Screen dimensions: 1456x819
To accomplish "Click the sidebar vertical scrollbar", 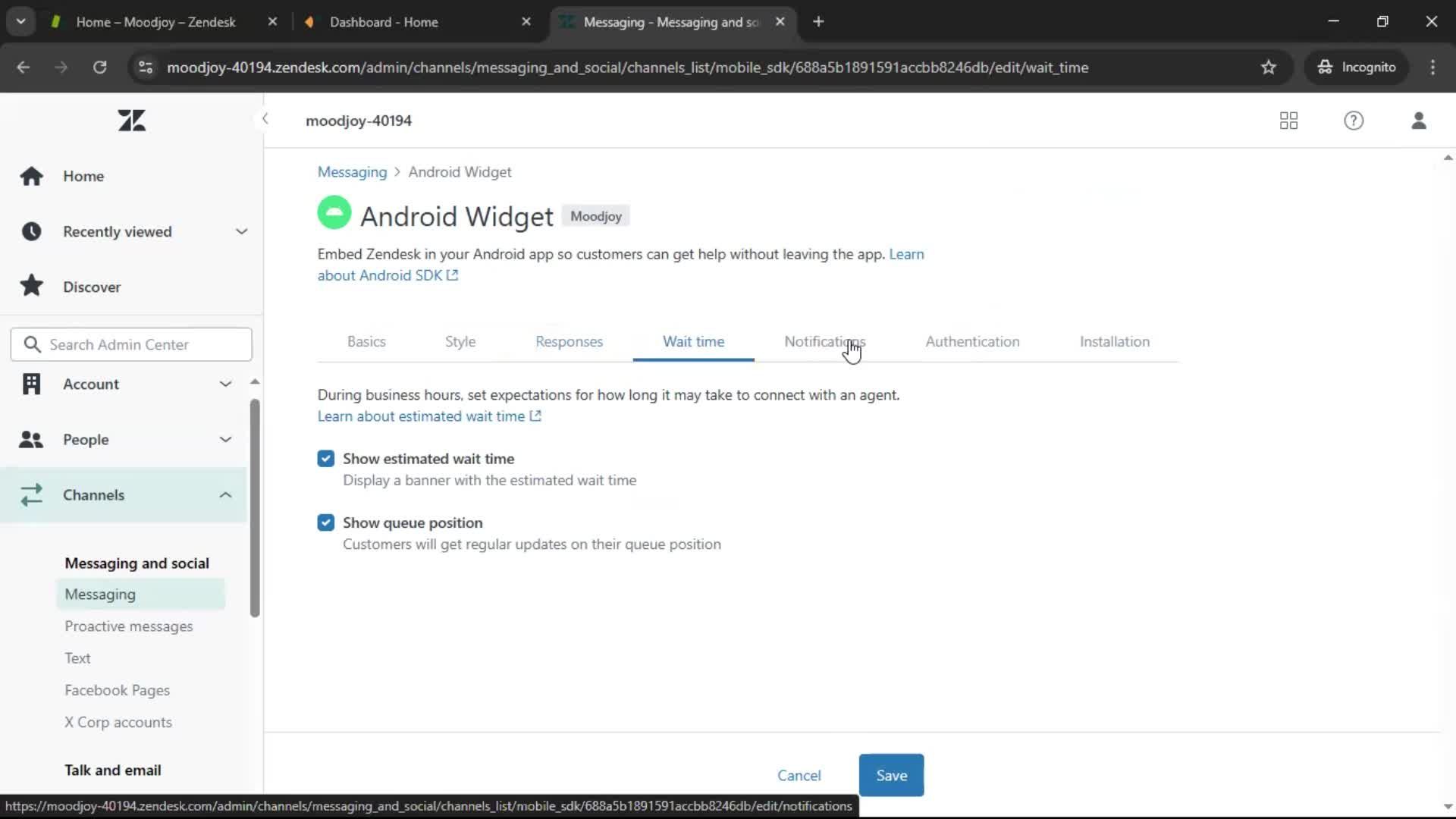I will (255, 507).
